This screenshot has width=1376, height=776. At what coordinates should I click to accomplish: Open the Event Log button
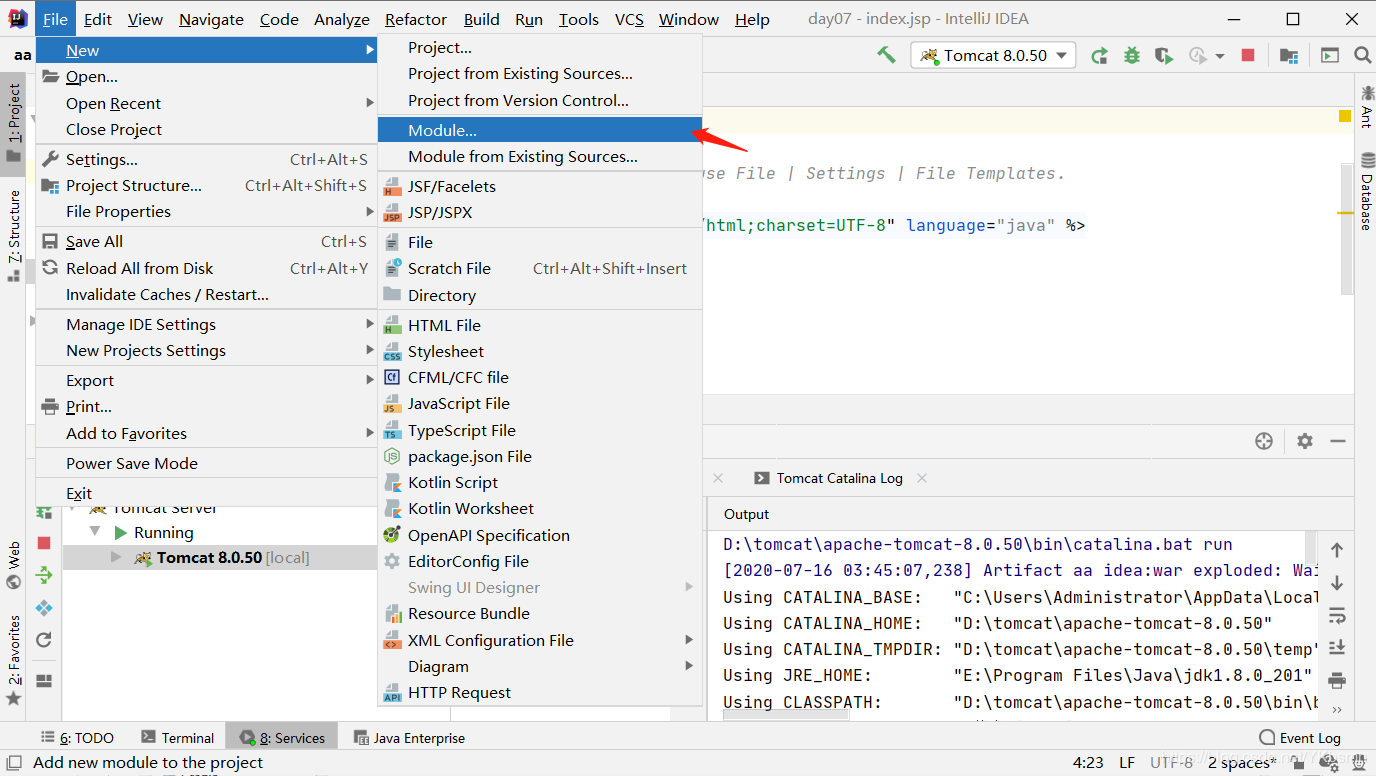(x=1300, y=738)
